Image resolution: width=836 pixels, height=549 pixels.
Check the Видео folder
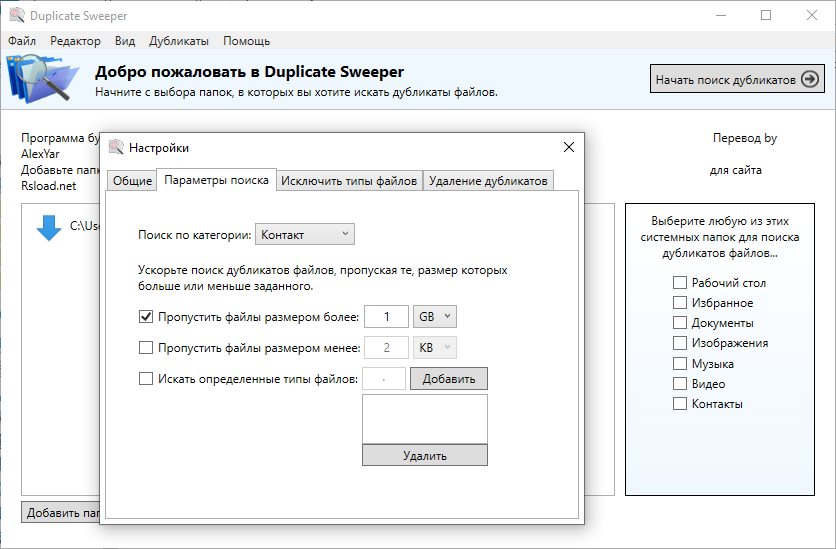click(680, 384)
